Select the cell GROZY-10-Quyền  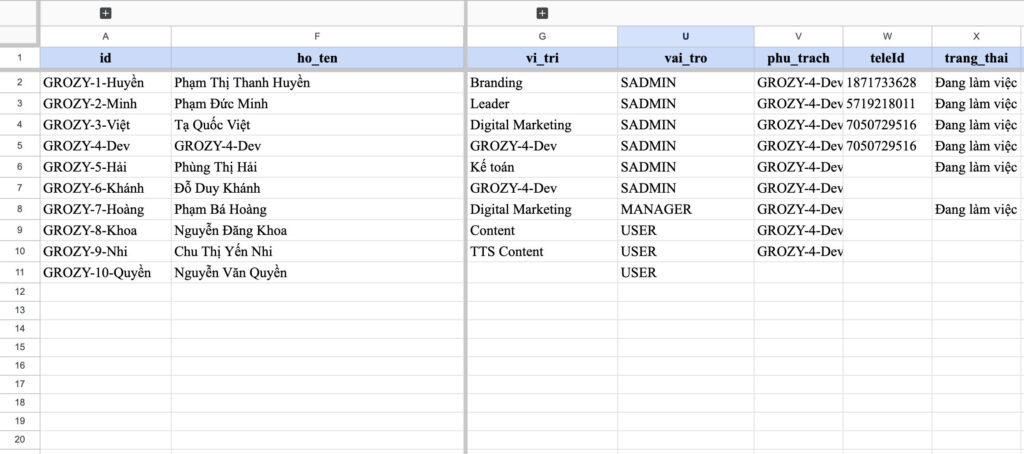pos(97,272)
